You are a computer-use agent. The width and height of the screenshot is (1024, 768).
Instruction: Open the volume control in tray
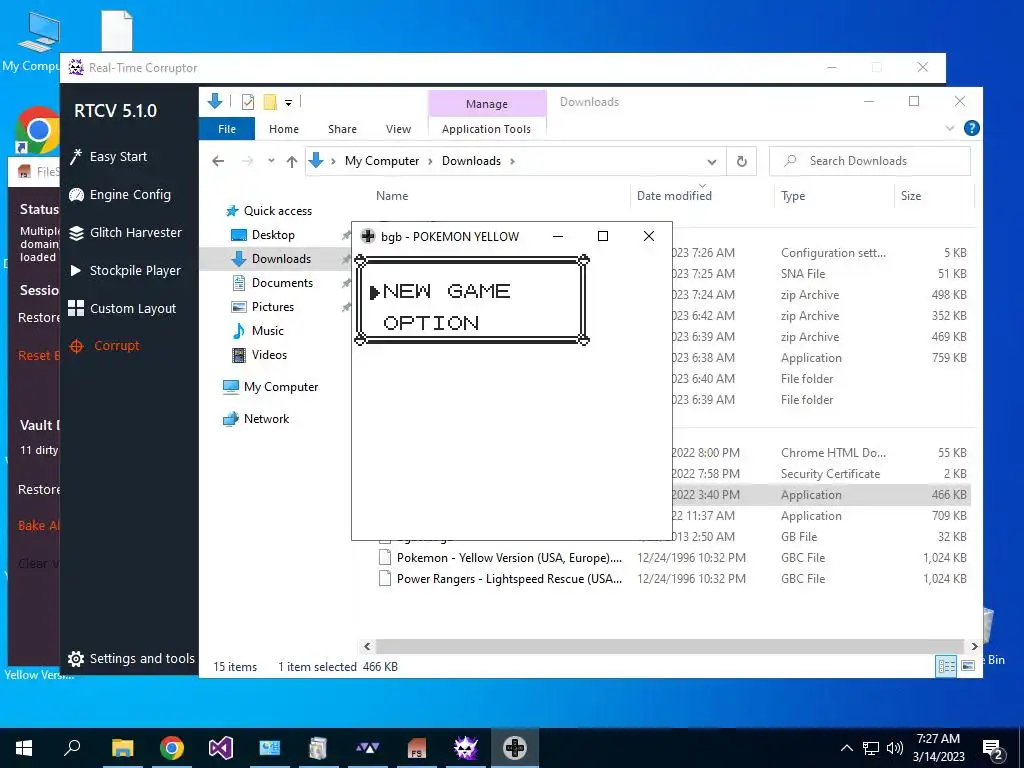click(x=895, y=748)
